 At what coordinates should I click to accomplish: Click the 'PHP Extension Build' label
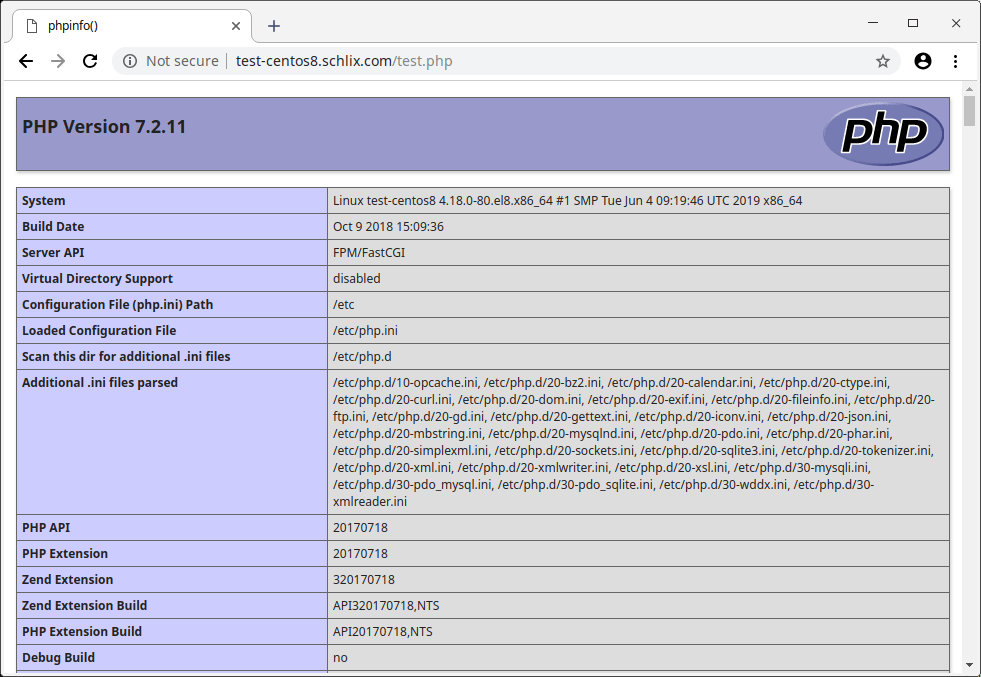pos(82,631)
